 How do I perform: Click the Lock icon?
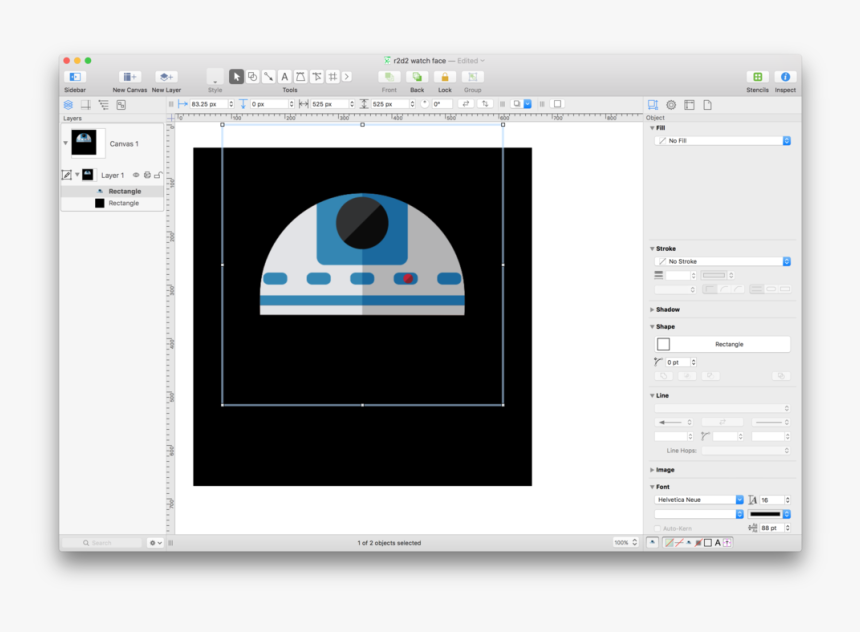pos(445,77)
